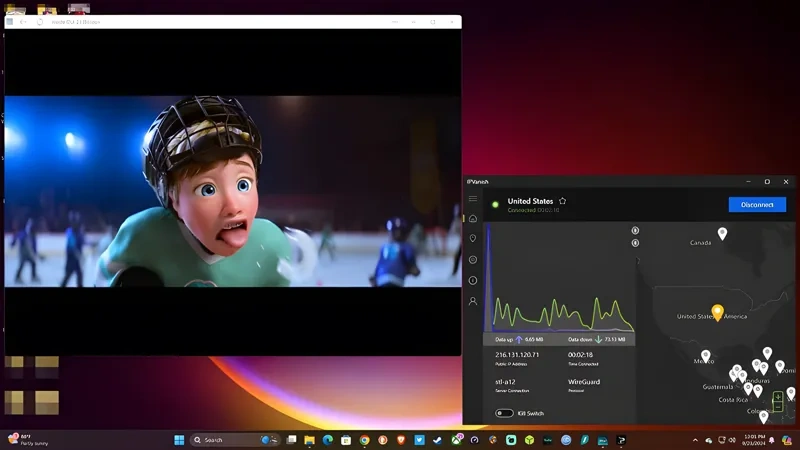Open the notifications bell in taskbar
Screen dimensions: 800x450
(772, 440)
